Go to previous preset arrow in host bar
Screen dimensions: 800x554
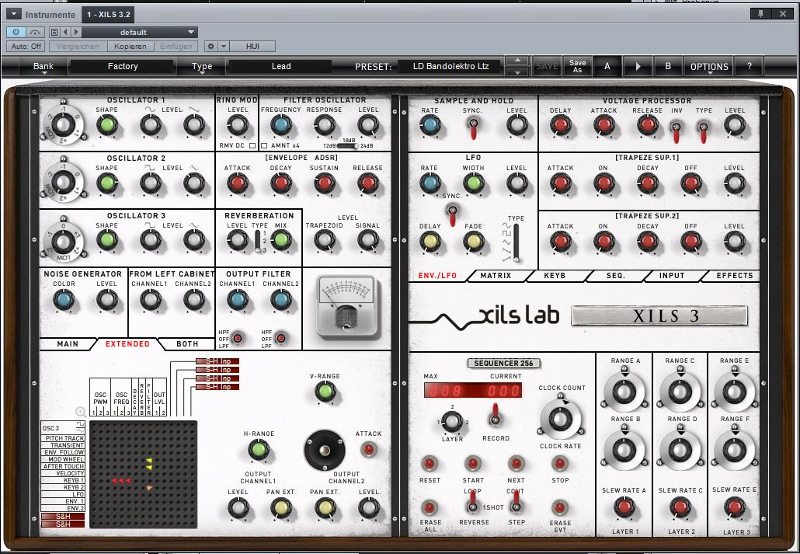65,32
